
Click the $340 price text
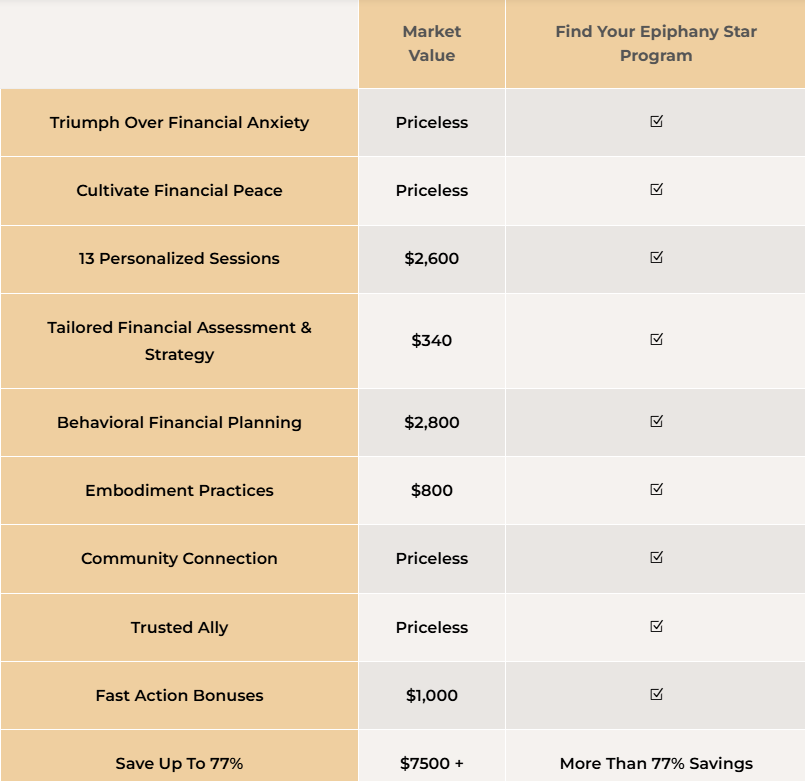[432, 340]
